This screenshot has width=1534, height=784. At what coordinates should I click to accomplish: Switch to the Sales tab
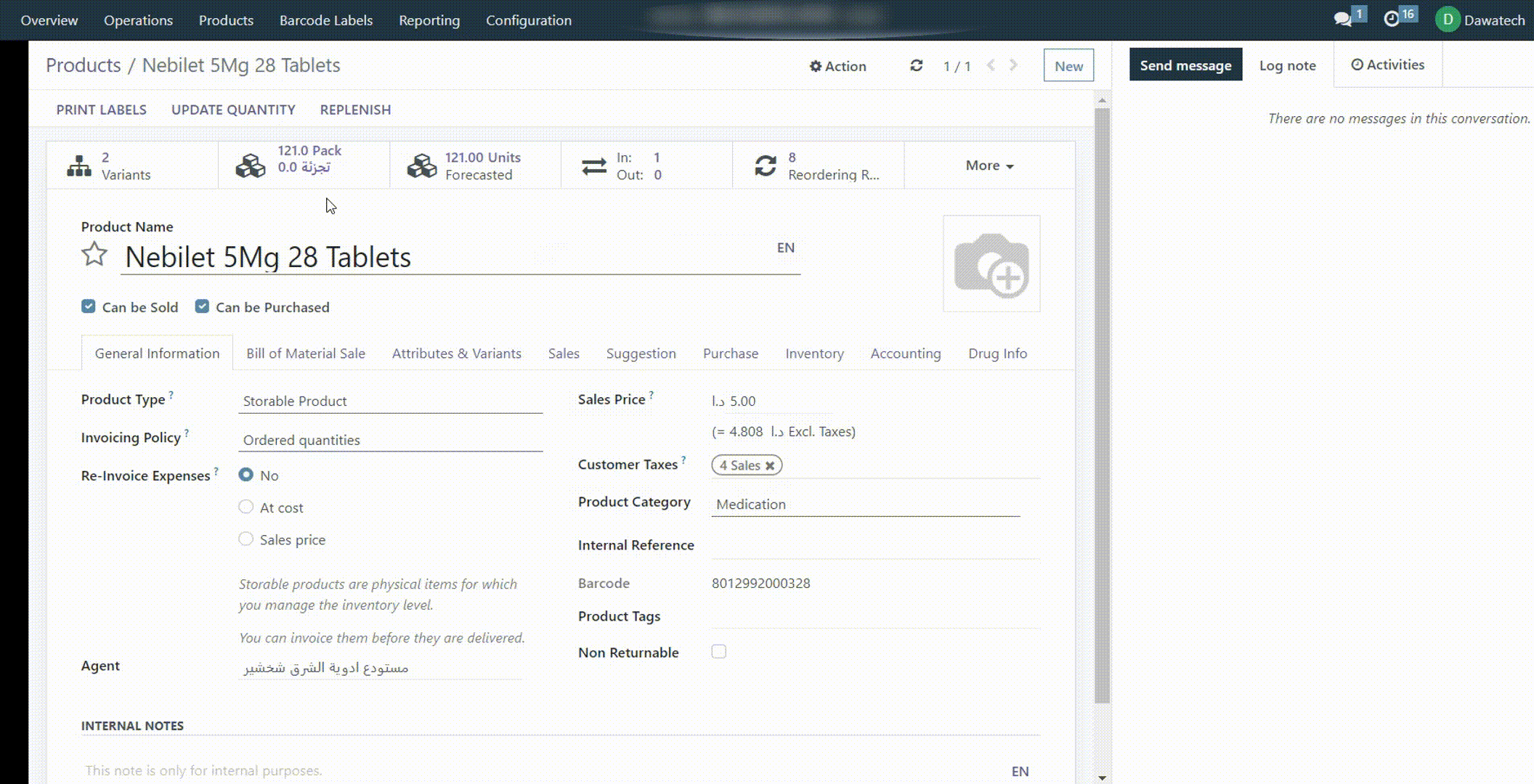coord(564,354)
